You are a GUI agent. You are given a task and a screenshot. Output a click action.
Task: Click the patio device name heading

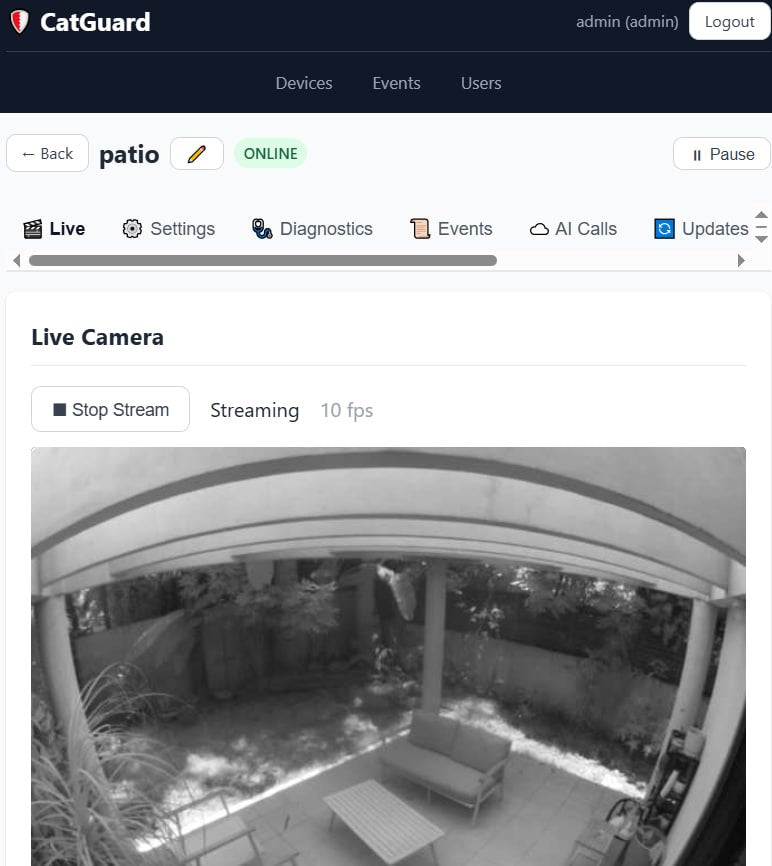129,155
